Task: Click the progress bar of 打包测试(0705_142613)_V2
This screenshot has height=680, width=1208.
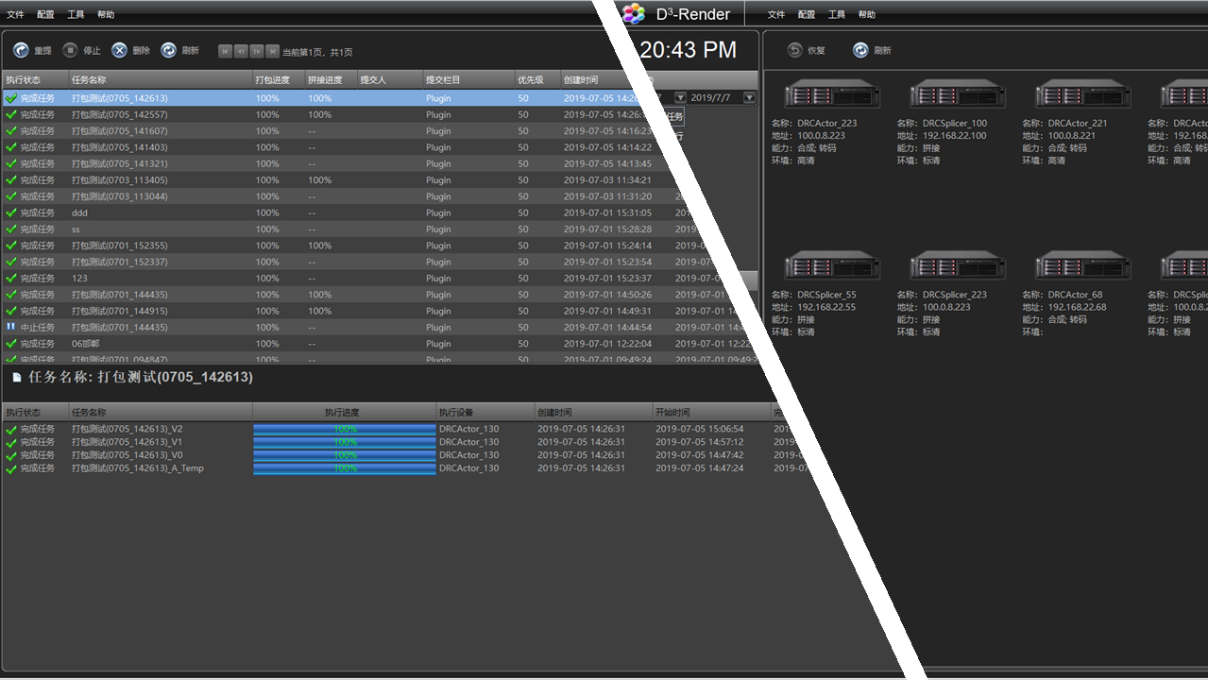Action: click(x=344, y=429)
